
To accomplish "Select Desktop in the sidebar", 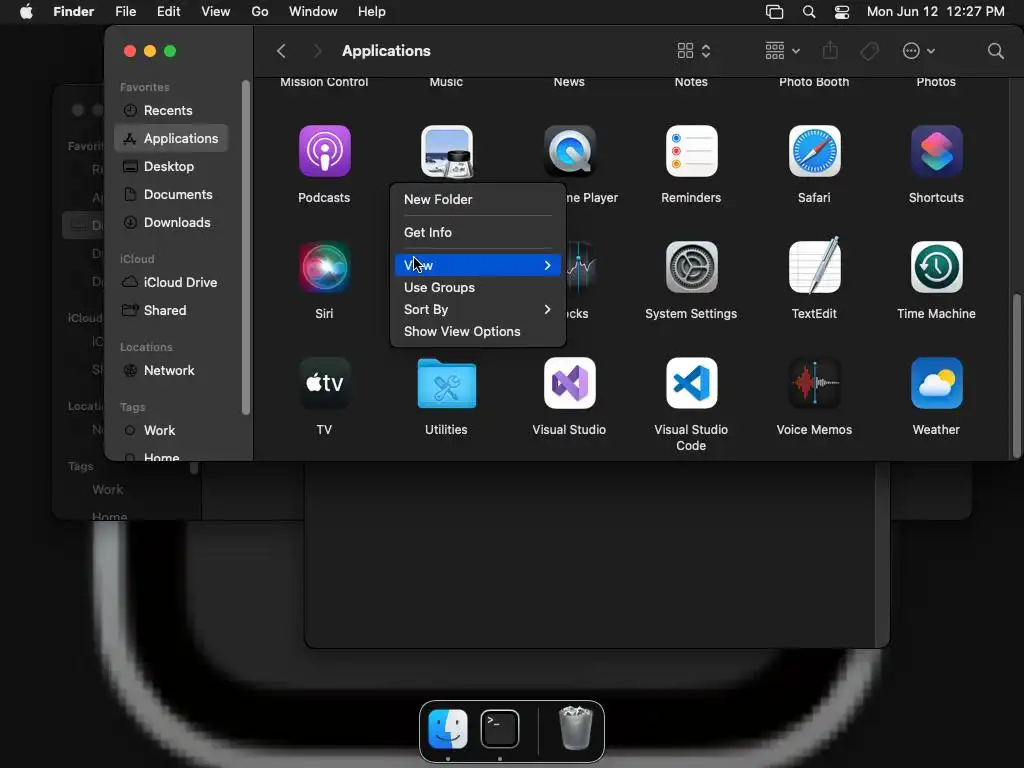I will [171, 167].
